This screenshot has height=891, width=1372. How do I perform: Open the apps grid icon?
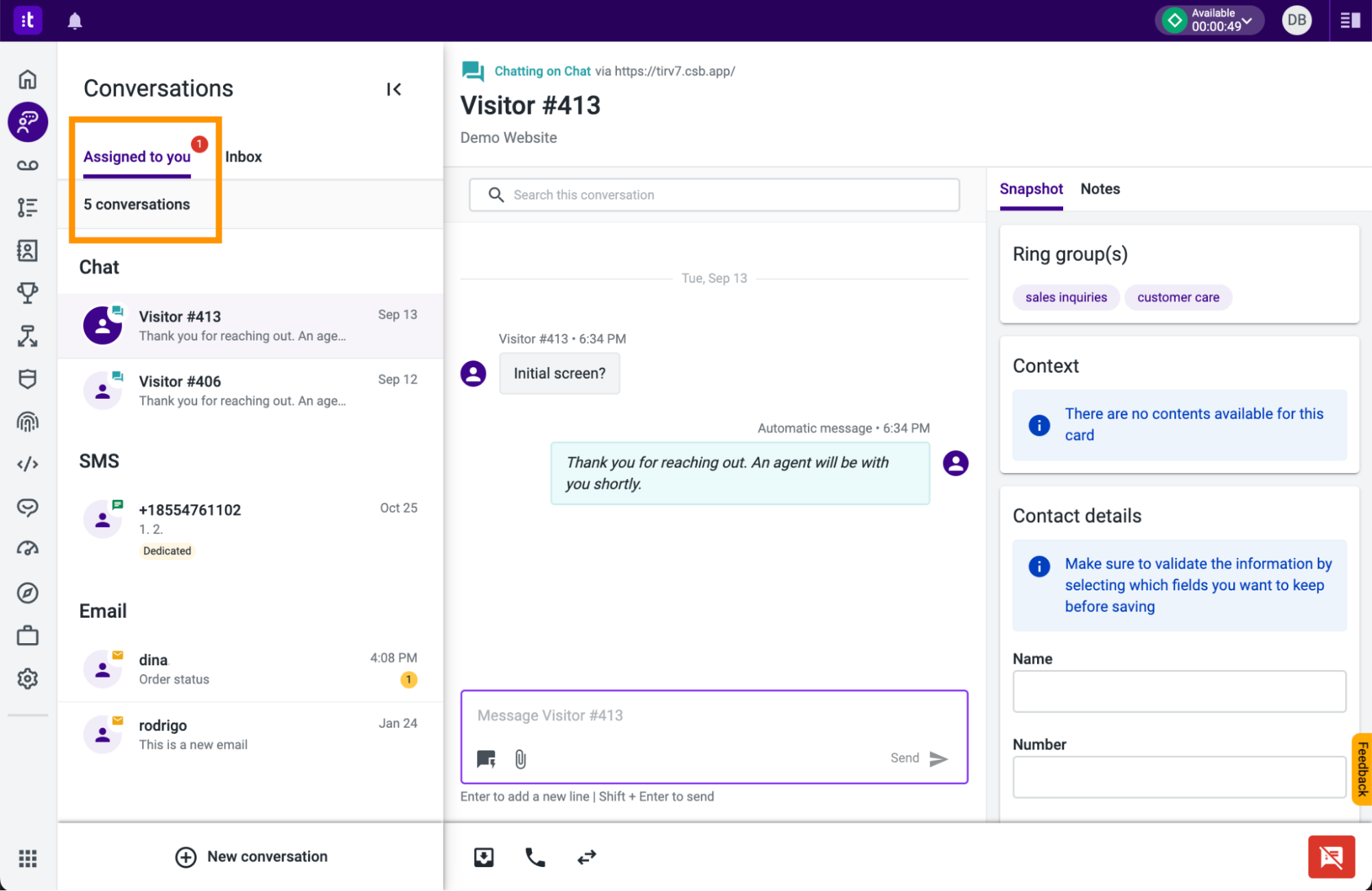[x=27, y=858]
